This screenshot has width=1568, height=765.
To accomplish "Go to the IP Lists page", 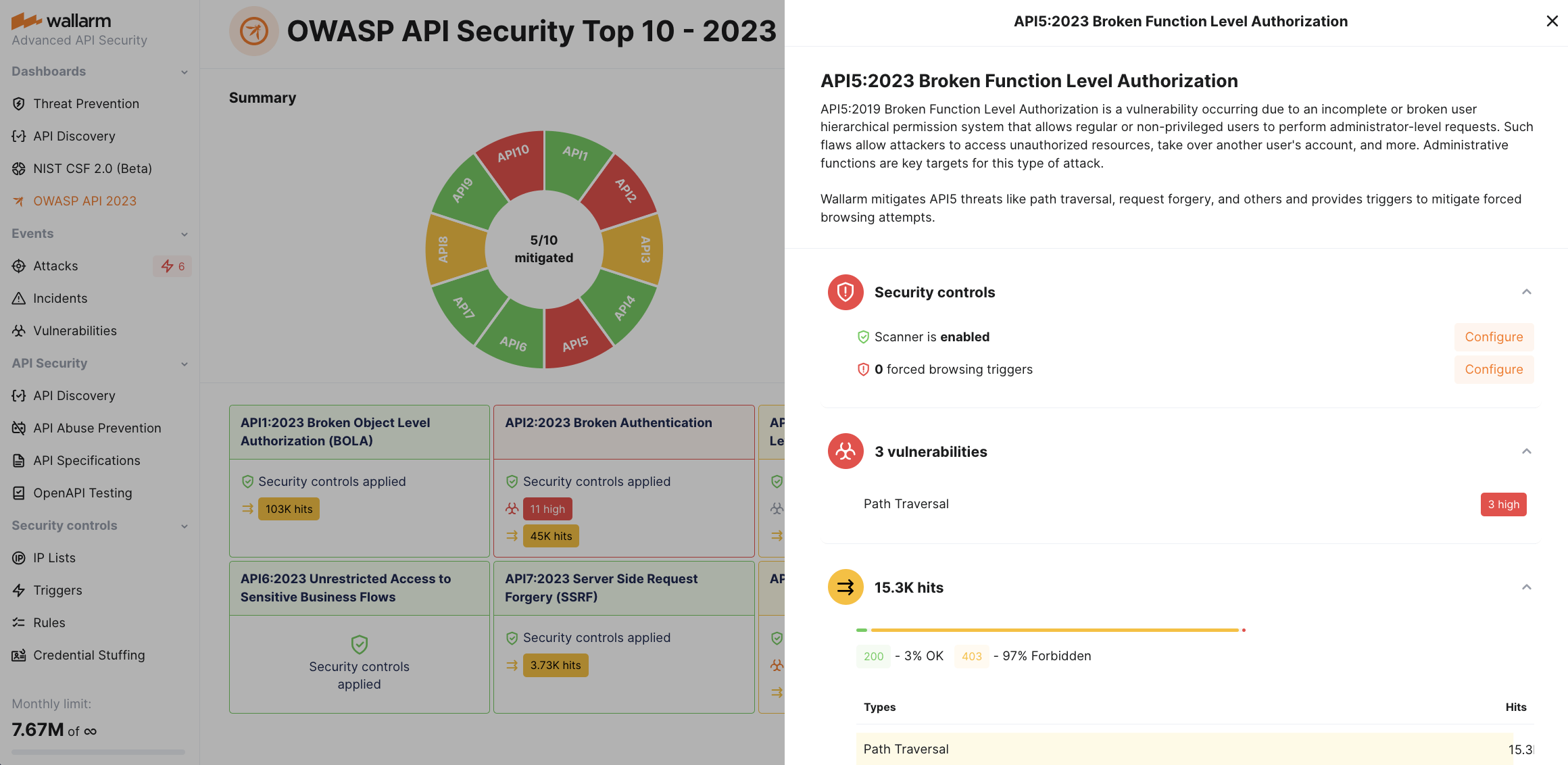I will click(x=54, y=558).
